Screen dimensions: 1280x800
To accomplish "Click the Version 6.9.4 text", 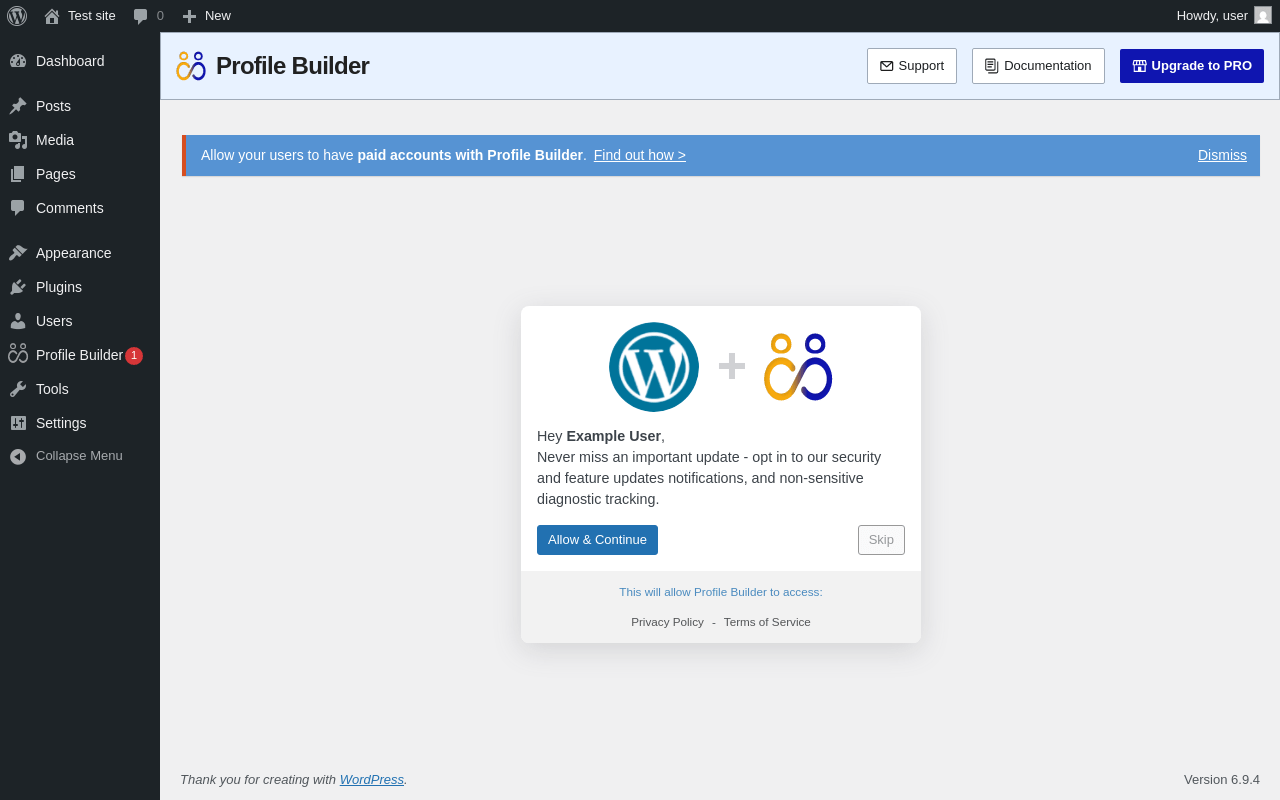I will [x=1222, y=779].
